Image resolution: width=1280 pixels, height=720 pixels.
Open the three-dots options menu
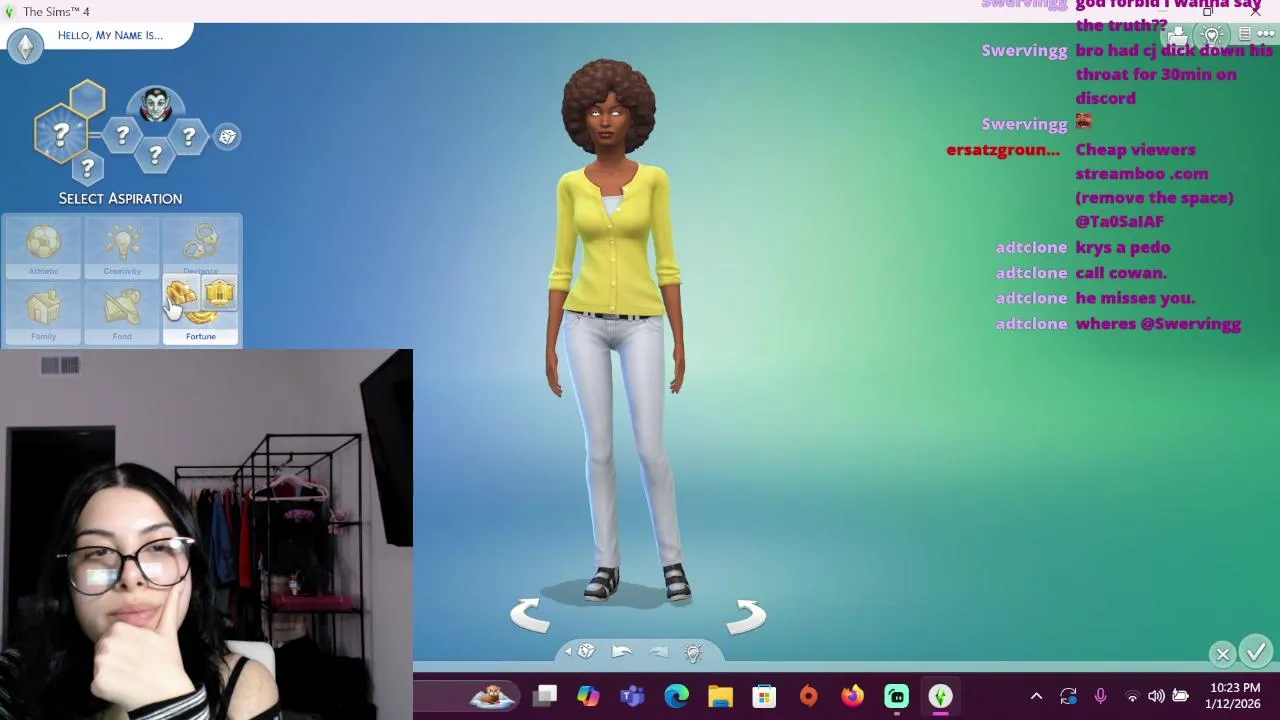click(1266, 34)
